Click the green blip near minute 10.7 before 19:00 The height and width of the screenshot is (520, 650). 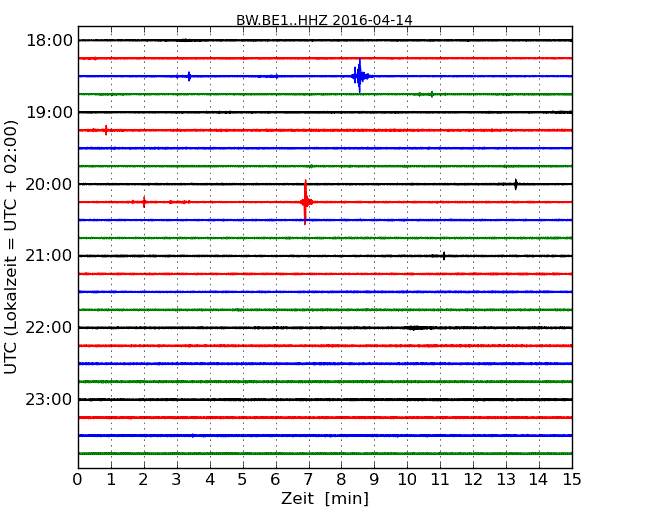tap(432, 94)
